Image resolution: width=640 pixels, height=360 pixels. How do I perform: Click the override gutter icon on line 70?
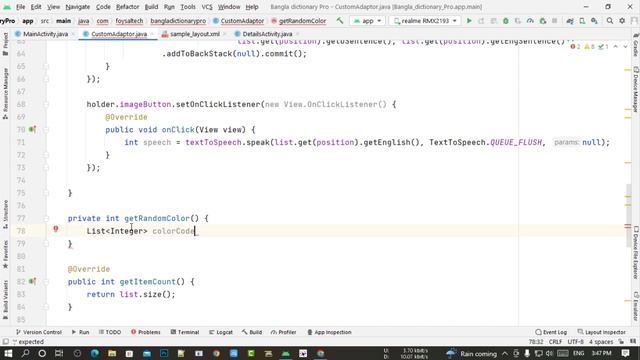pyautogui.click(x=32, y=129)
